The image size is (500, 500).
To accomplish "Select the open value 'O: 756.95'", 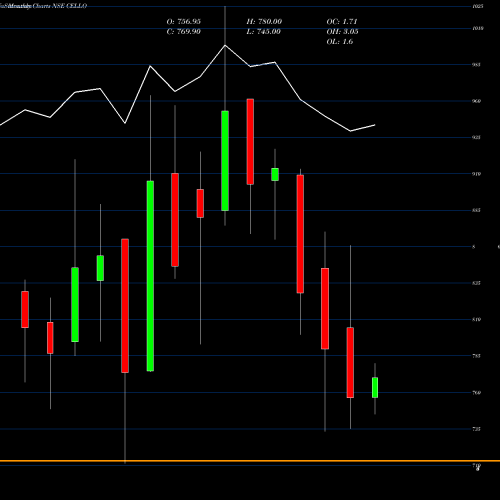I will tap(184, 22).
